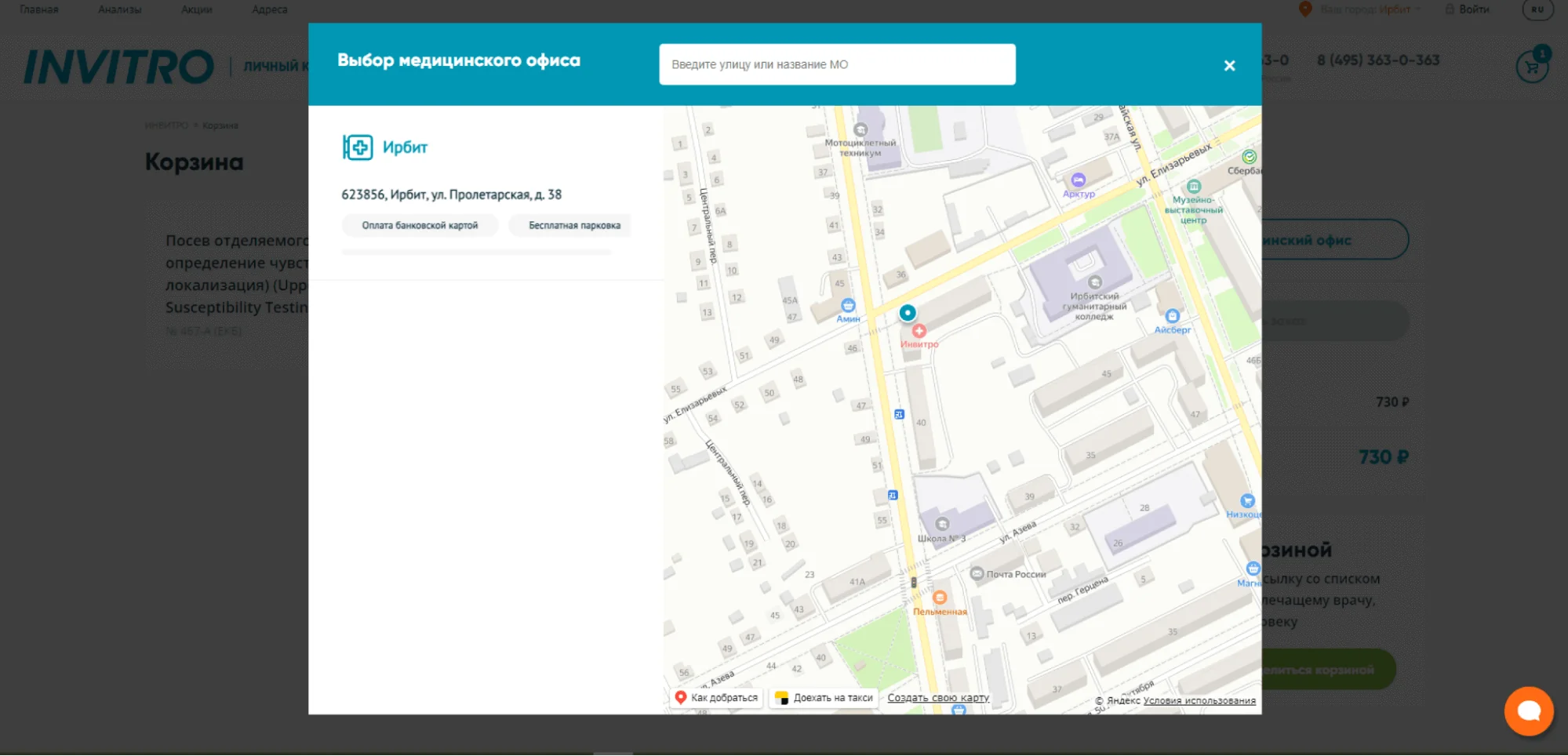Click the Оплата банковской картой tag

420,225
